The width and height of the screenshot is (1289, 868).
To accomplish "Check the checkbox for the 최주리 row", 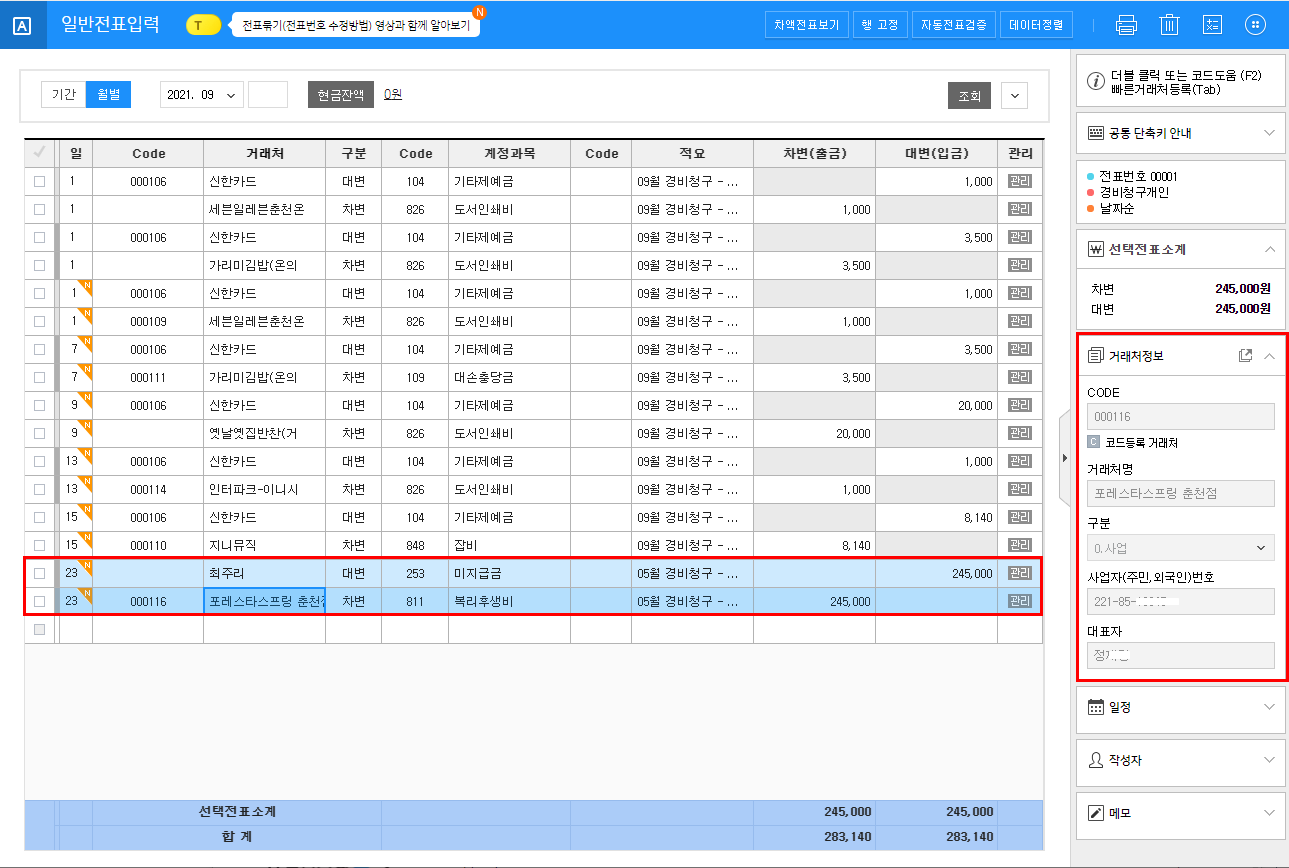I will point(40,574).
